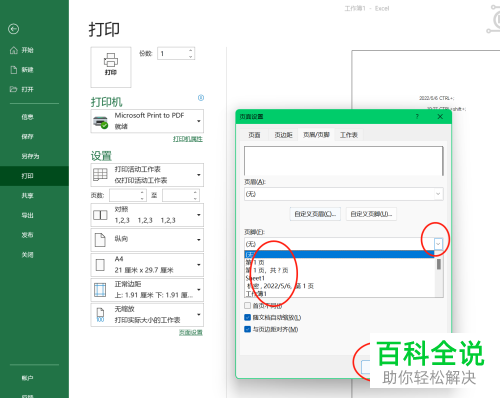This screenshot has height=398, width=500.
Task: Increase copies with the up arrow
Action: pos(191,50)
